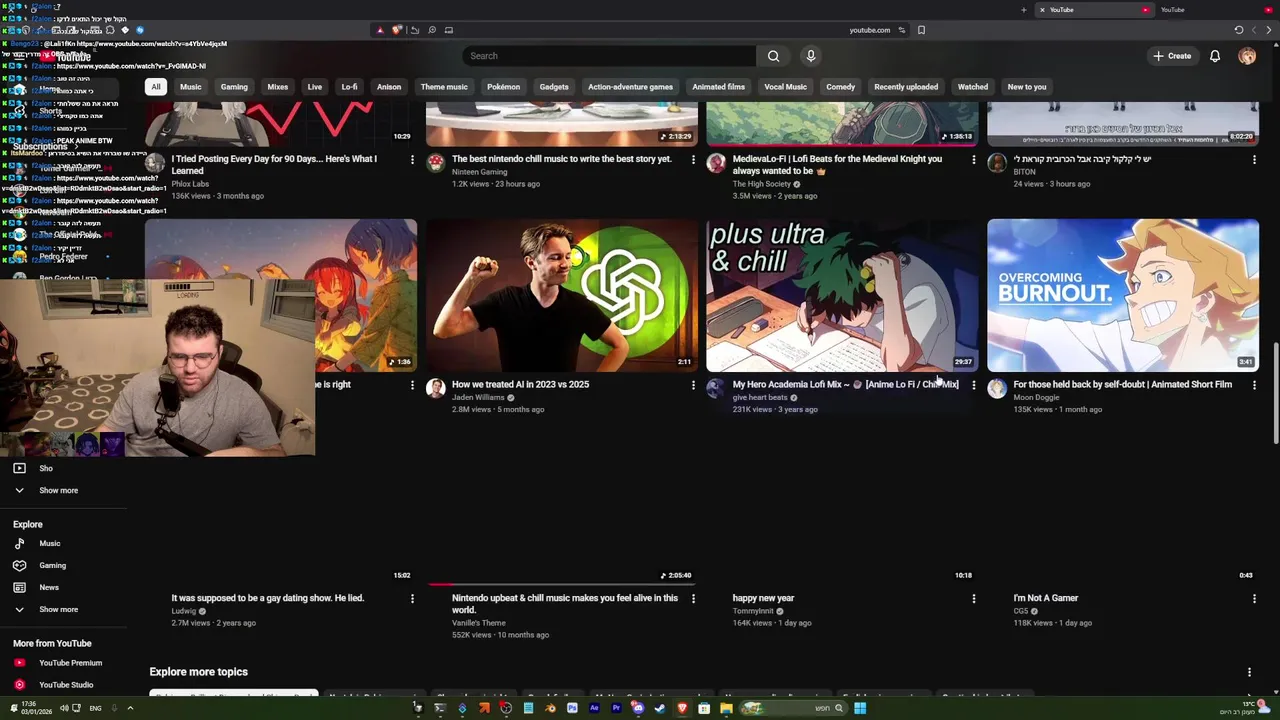Open Premiere Pro from the taskbar
Viewport: 1280px width, 720px height.
pyautogui.click(x=616, y=708)
